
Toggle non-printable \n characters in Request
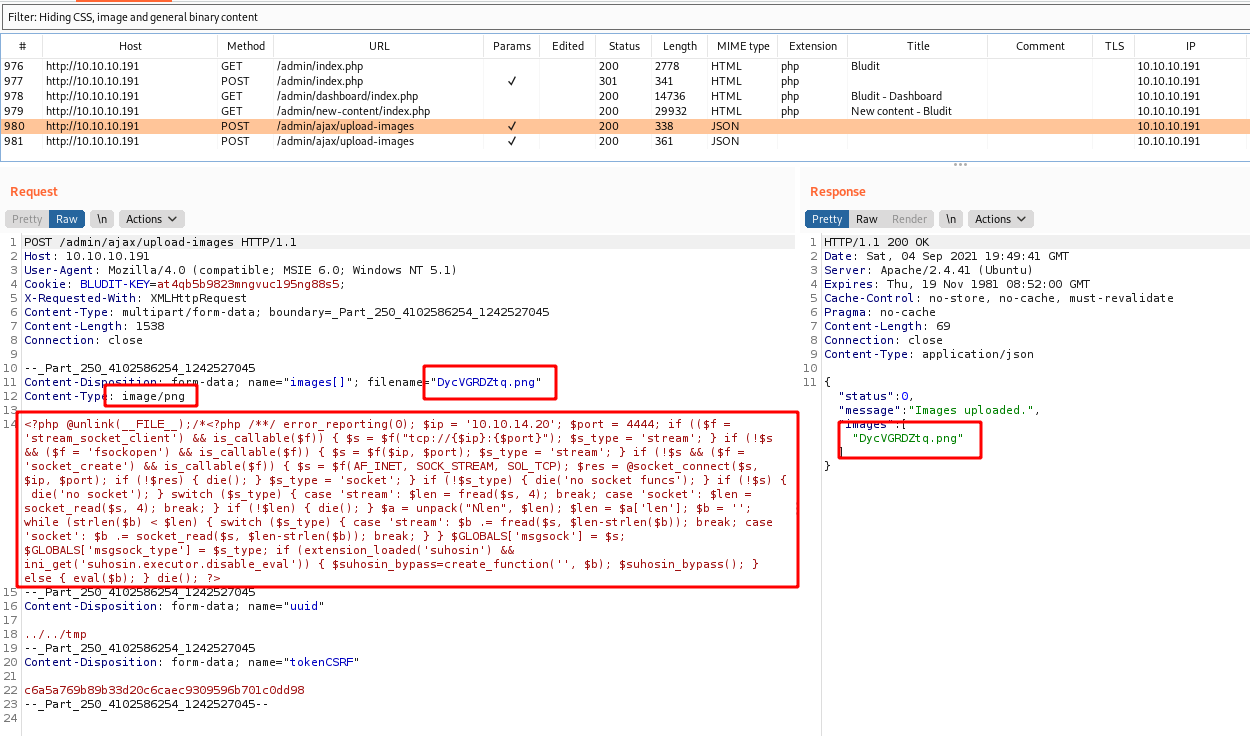(101, 219)
